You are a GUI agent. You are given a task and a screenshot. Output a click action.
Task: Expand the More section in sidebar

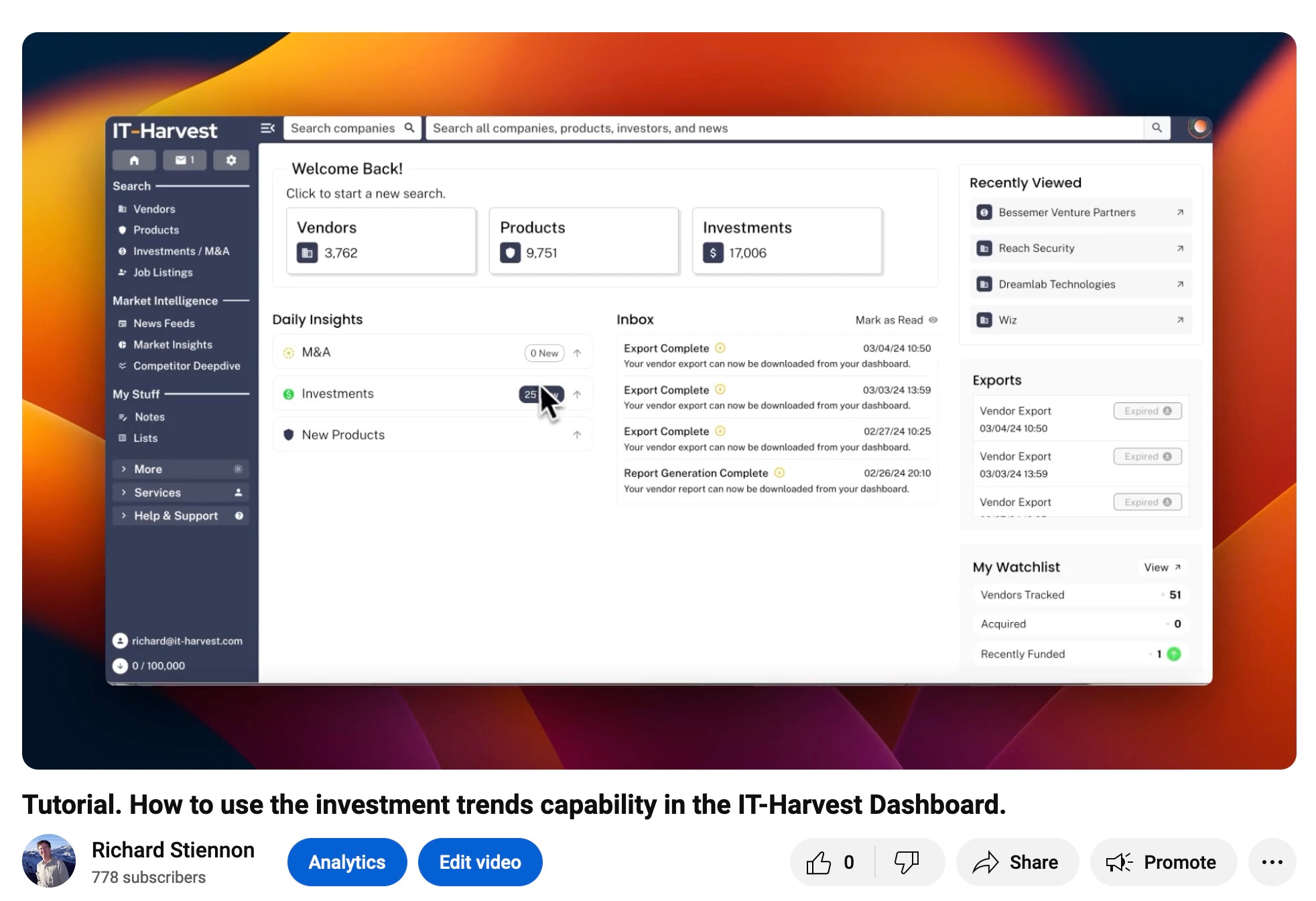pos(180,469)
